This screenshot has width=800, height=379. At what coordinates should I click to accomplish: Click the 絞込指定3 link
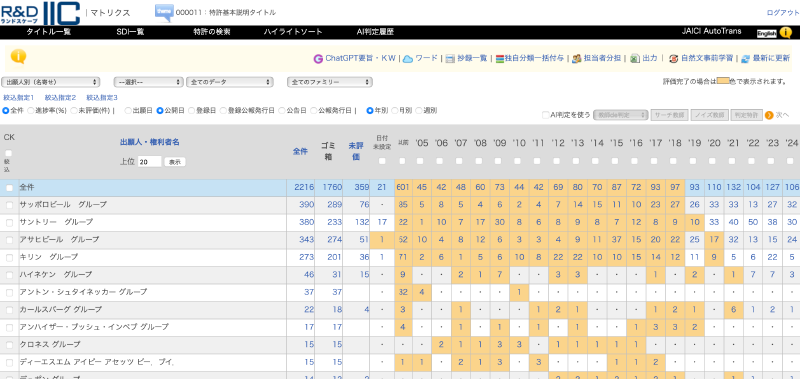click(102, 97)
